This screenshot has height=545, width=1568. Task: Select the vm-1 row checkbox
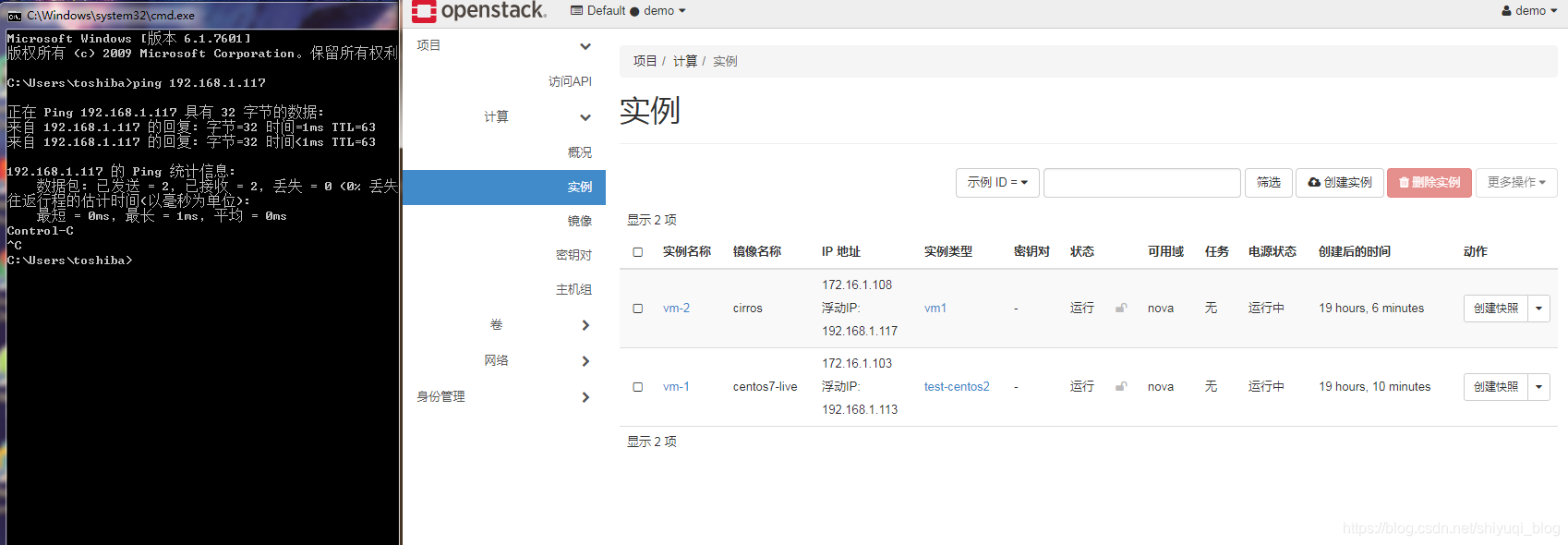point(637,387)
